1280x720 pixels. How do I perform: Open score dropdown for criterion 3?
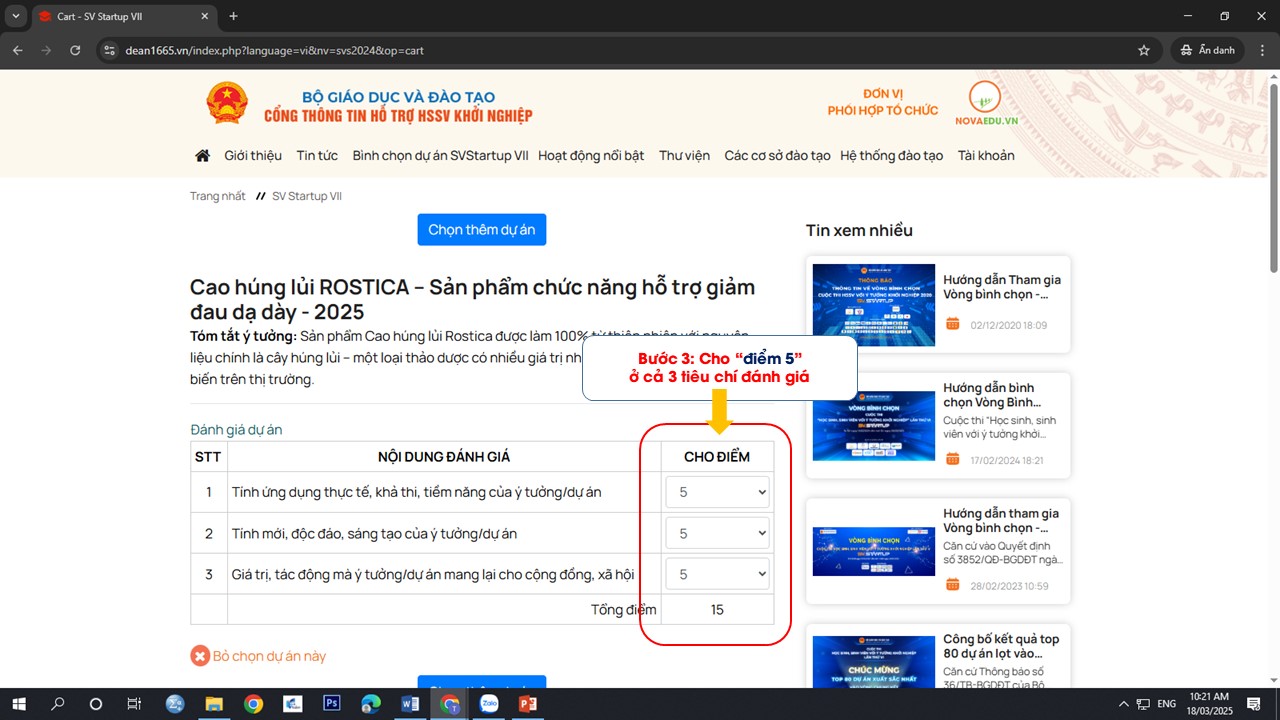[717, 574]
